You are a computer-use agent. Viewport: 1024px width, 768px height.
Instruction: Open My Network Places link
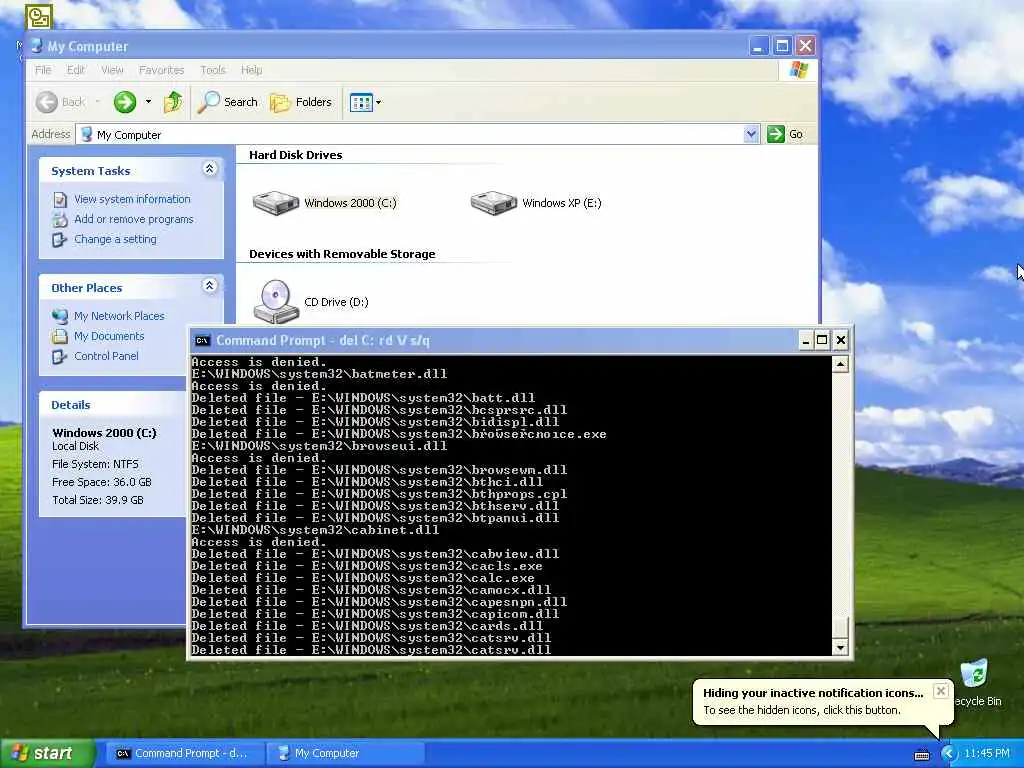(119, 316)
